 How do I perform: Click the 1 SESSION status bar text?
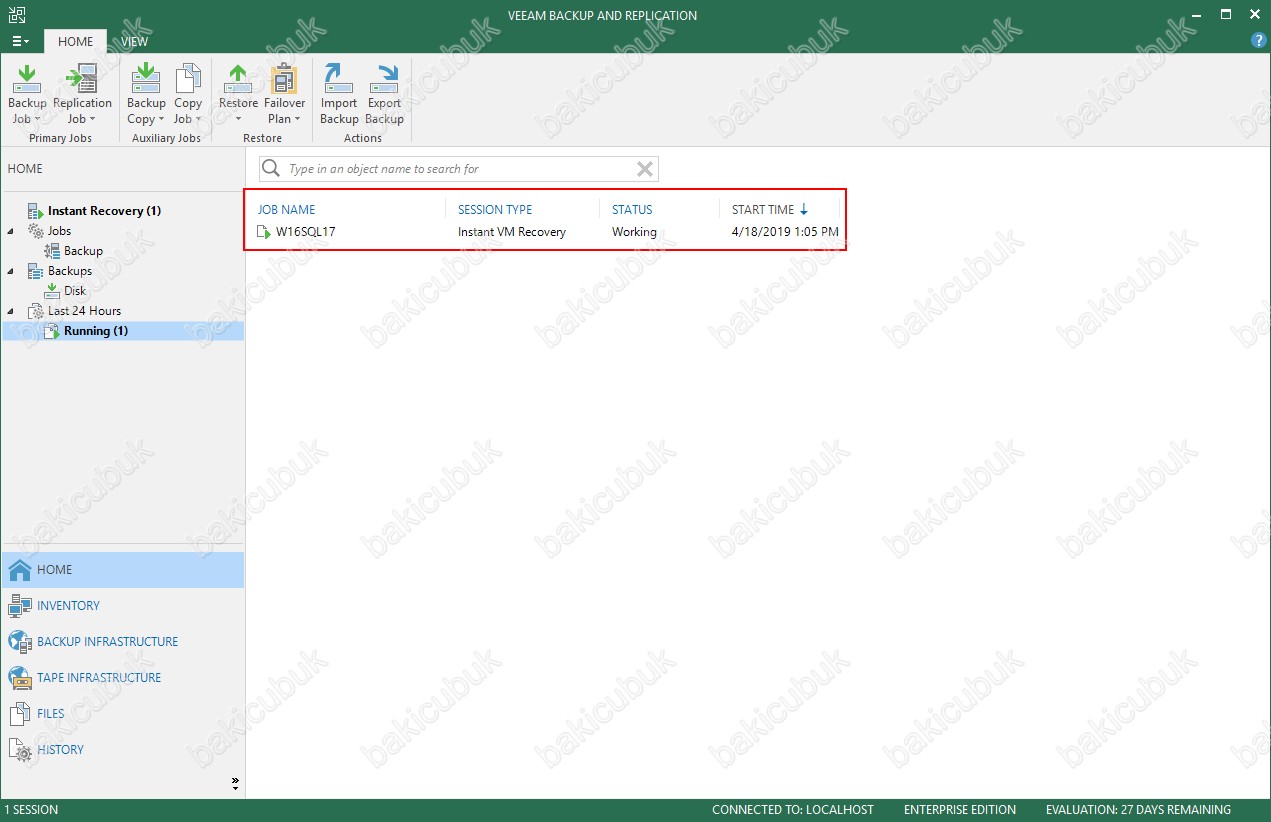click(x=32, y=810)
